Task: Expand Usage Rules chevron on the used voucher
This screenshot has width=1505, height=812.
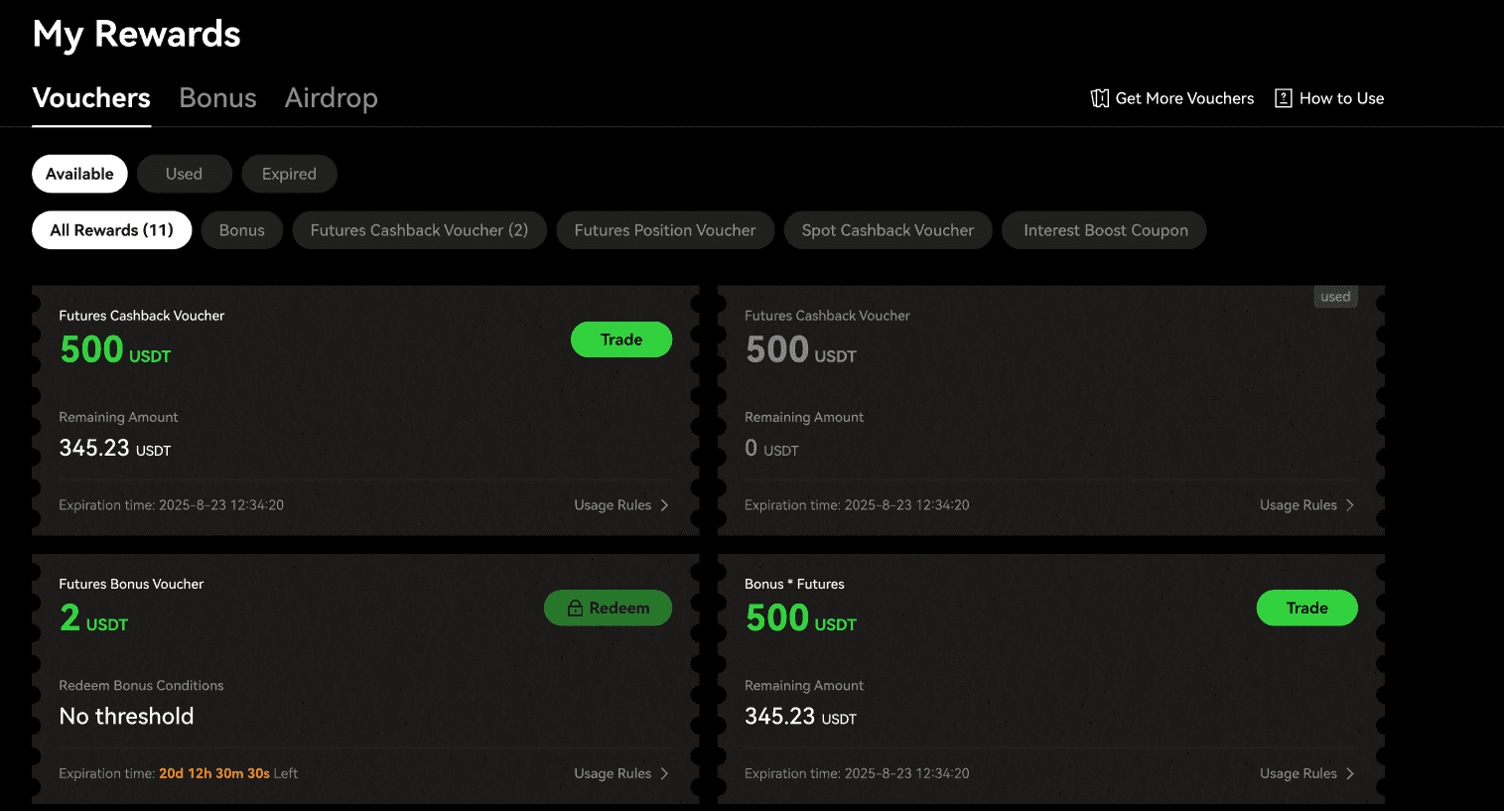Action: [x=1350, y=505]
